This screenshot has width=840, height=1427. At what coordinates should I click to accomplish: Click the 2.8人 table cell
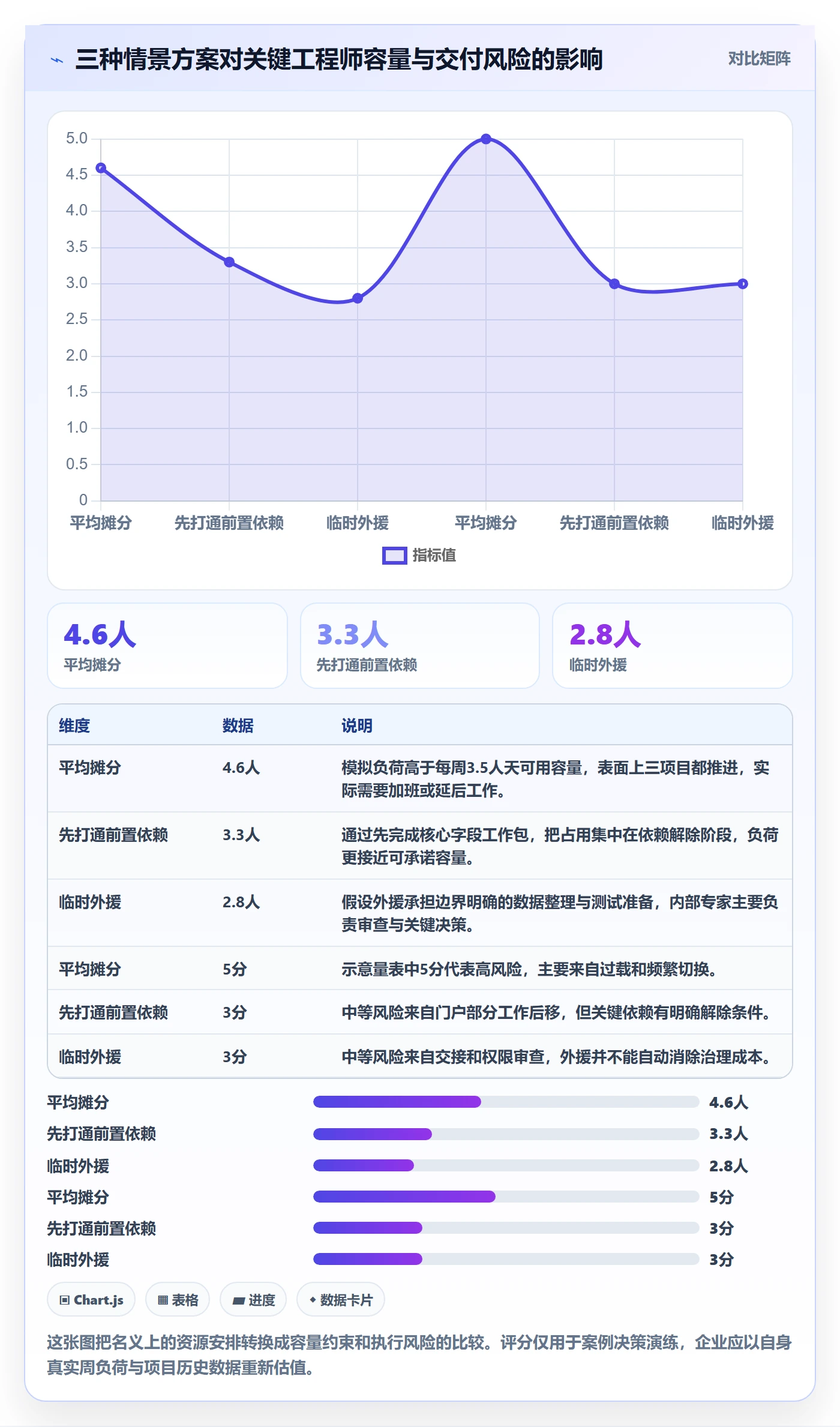pos(241,902)
